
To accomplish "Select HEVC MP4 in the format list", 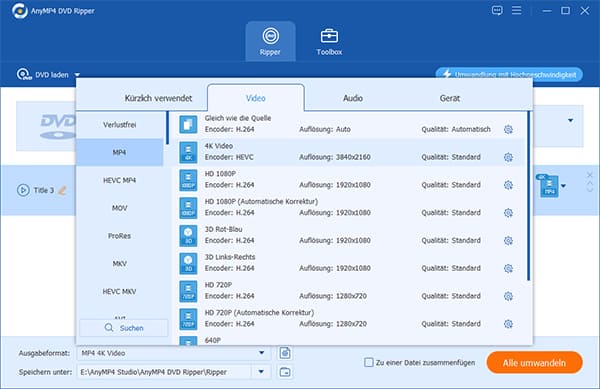I will tap(119, 180).
